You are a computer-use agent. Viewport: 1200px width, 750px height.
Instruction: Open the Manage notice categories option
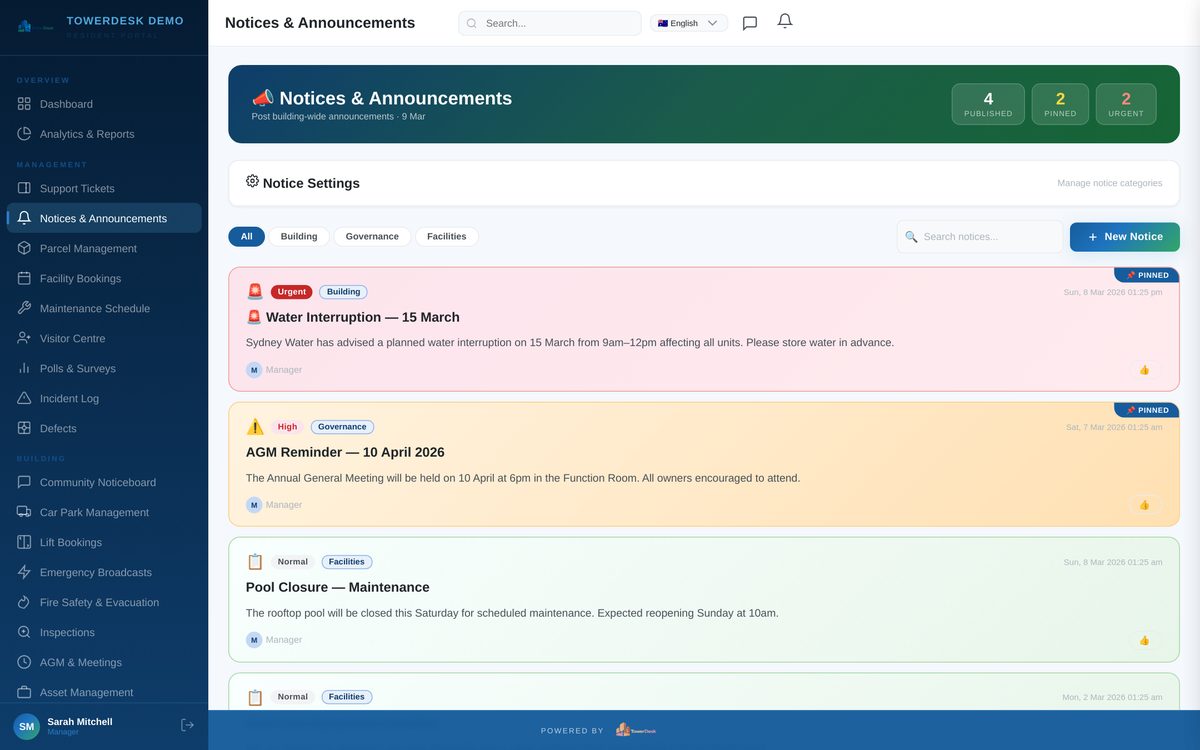tap(1110, 182)
